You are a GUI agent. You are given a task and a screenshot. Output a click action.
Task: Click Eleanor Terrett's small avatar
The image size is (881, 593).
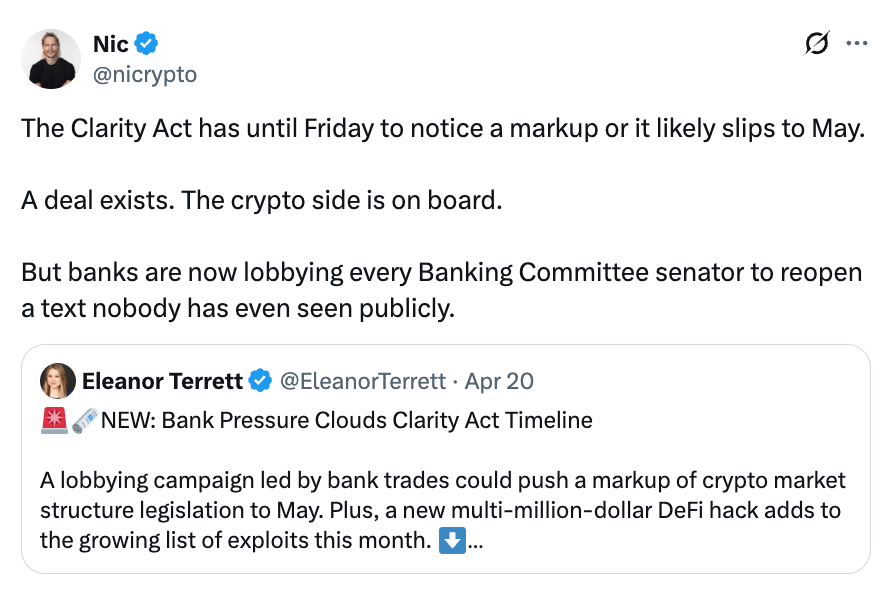click(58, 381)
